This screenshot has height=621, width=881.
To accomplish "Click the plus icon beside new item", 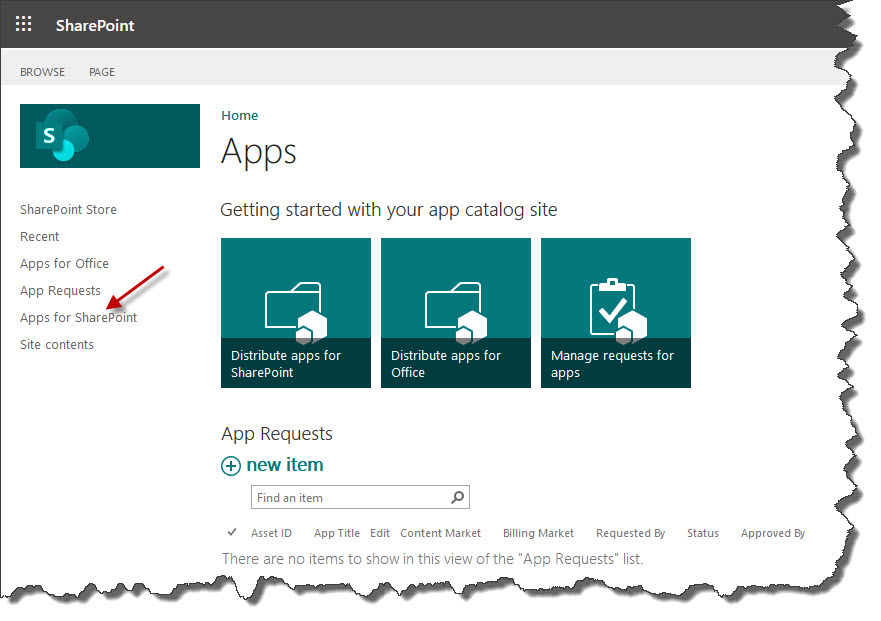I will 230,466.
